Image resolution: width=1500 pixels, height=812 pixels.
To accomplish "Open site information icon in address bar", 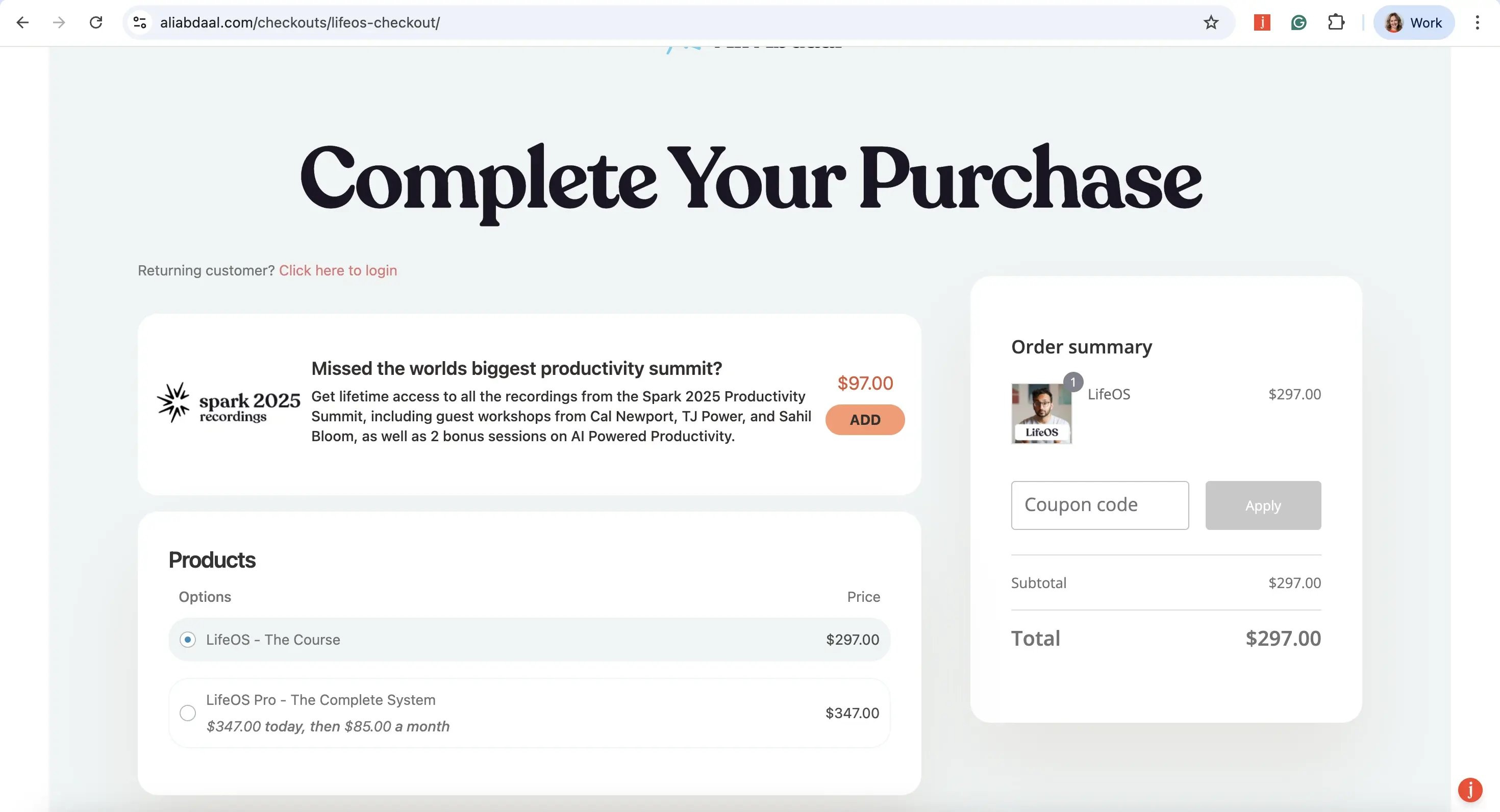I will click(x=139, y=23).
